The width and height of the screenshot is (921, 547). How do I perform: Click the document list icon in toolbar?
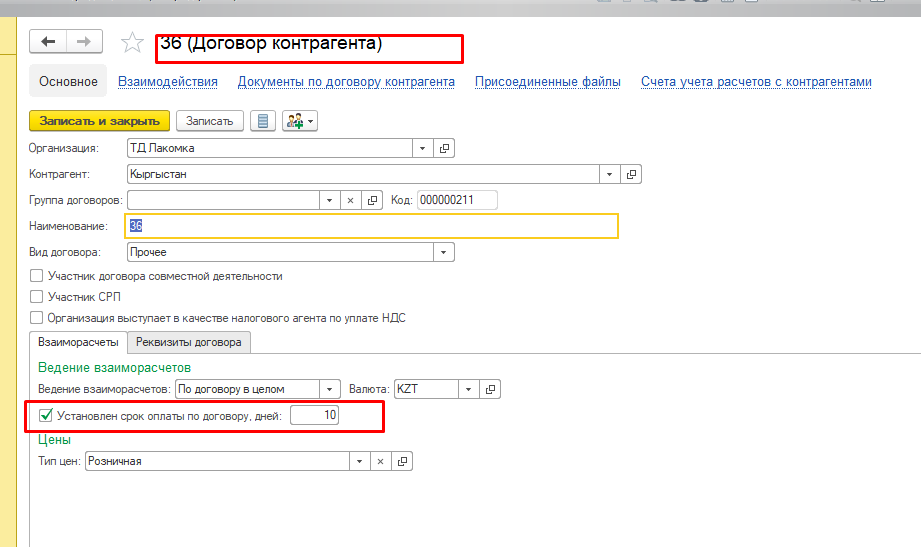(x=263, y=121)
